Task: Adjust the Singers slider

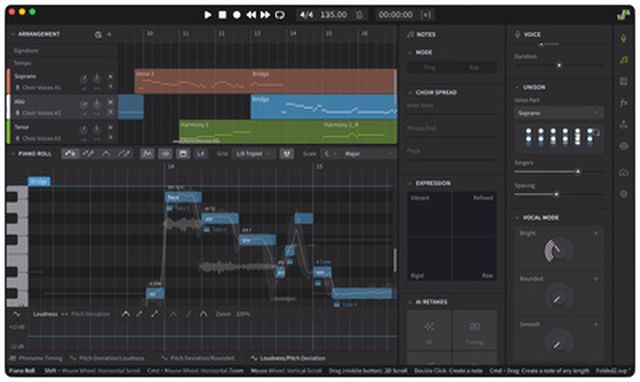Action: [x=578, y=172]
